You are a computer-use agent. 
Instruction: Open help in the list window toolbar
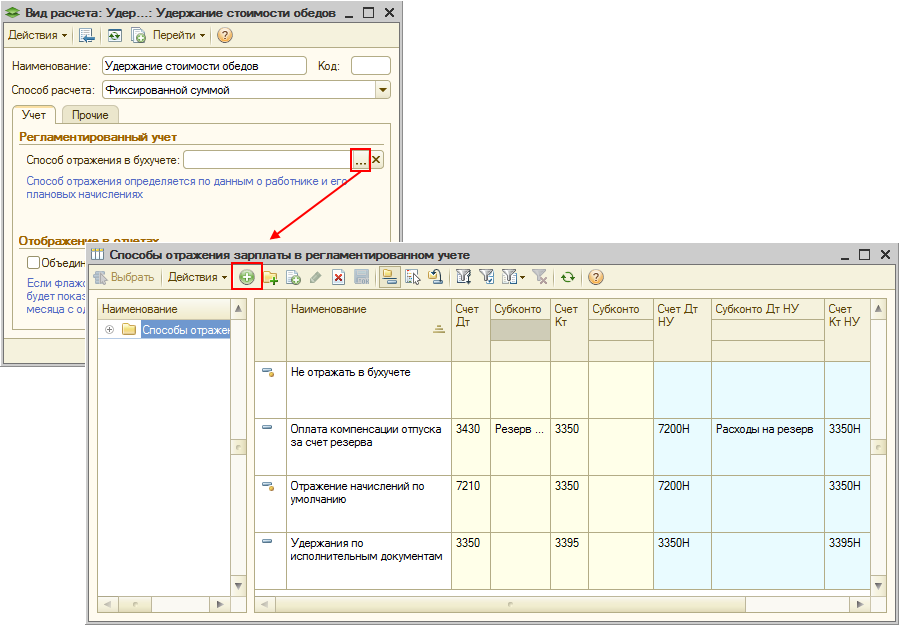point(596,277)
